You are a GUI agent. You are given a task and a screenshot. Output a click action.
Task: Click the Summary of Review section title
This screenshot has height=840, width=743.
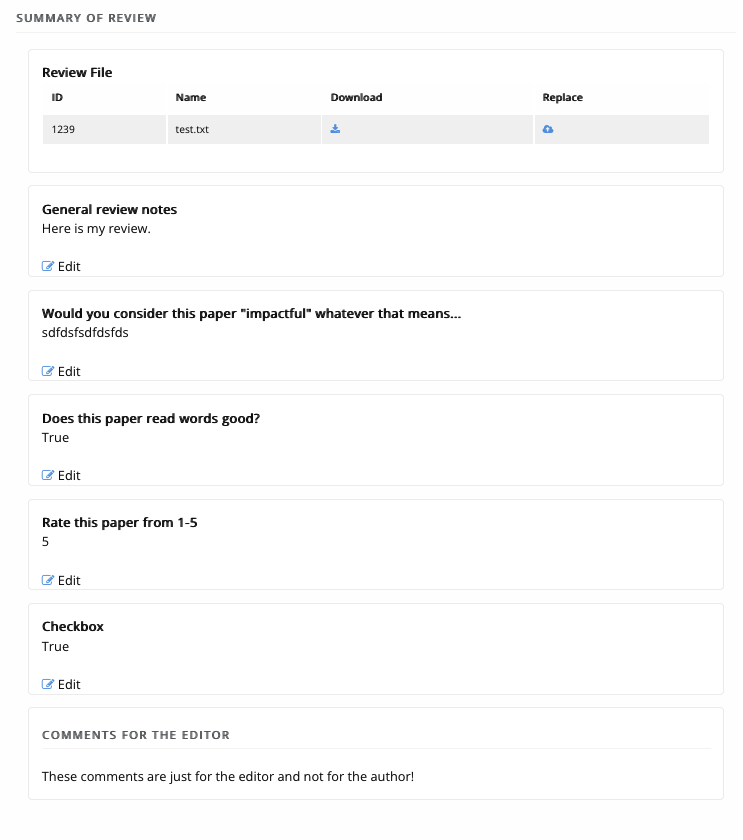pyautogui.click(x=86, y=19)
